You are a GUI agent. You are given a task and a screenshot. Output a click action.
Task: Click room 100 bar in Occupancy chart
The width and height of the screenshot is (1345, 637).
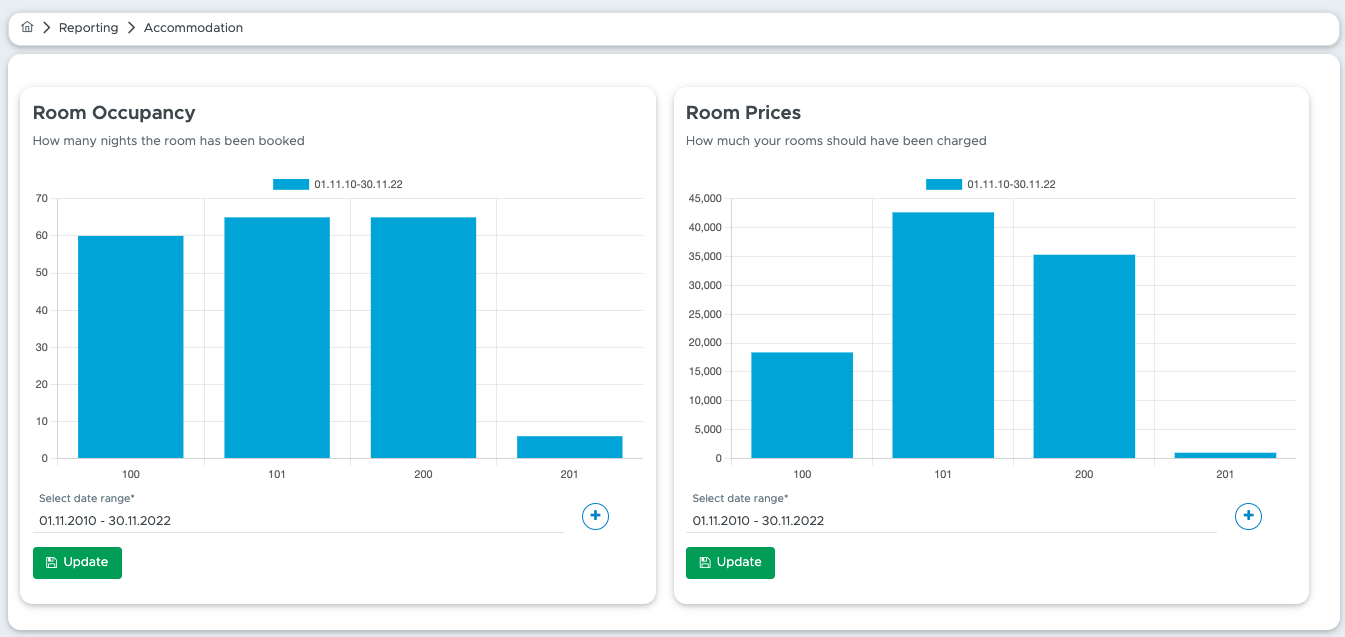point(131,347)
